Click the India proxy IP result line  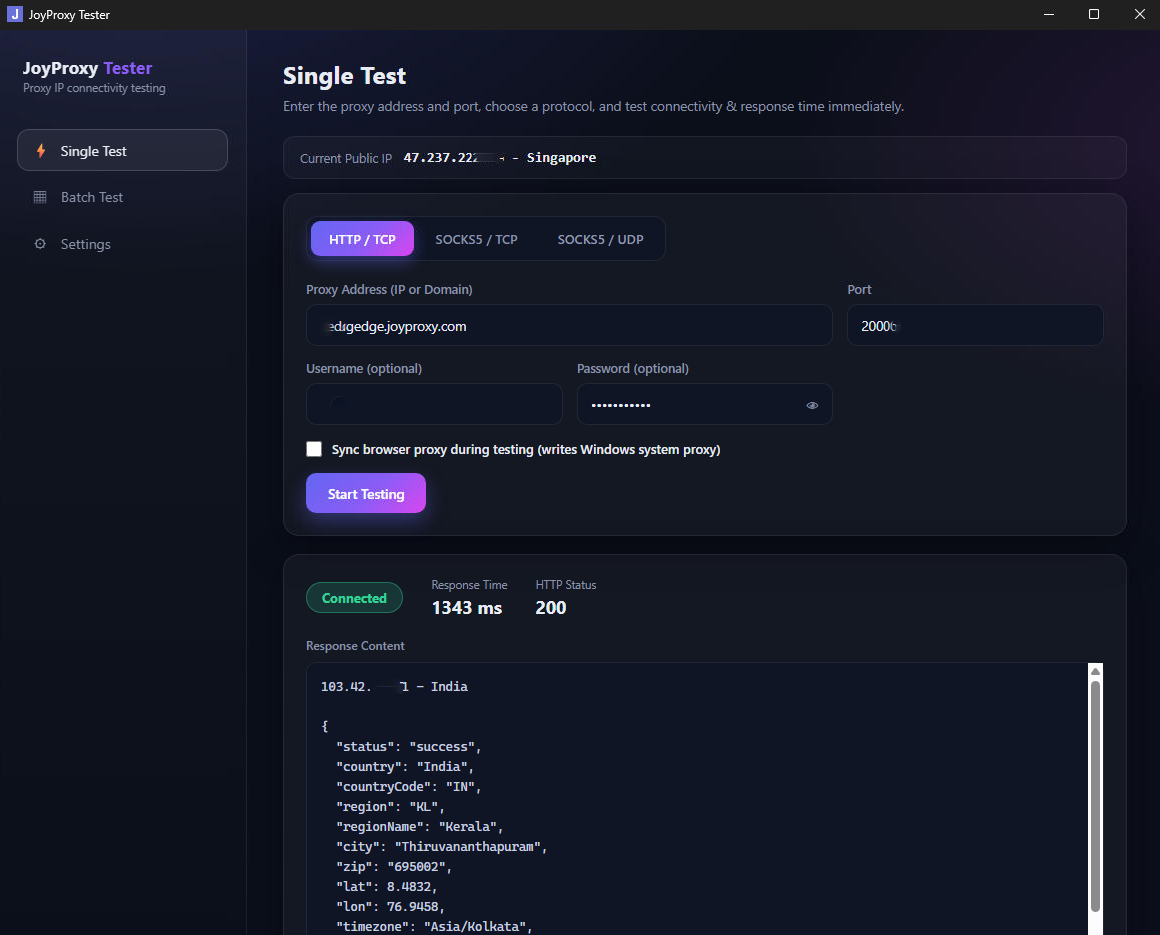(x=394, y=686)
